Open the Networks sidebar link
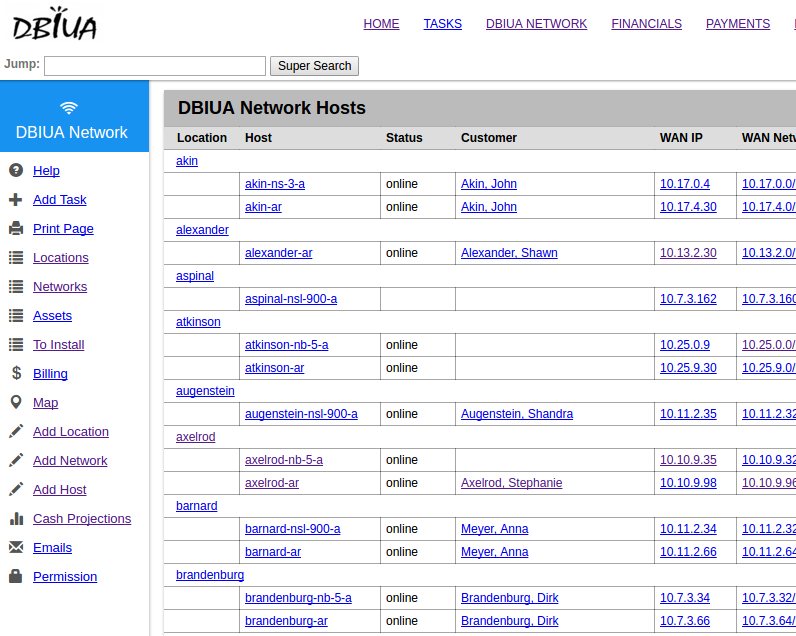Screen dimensions: 796x636 tap(60, 286)
